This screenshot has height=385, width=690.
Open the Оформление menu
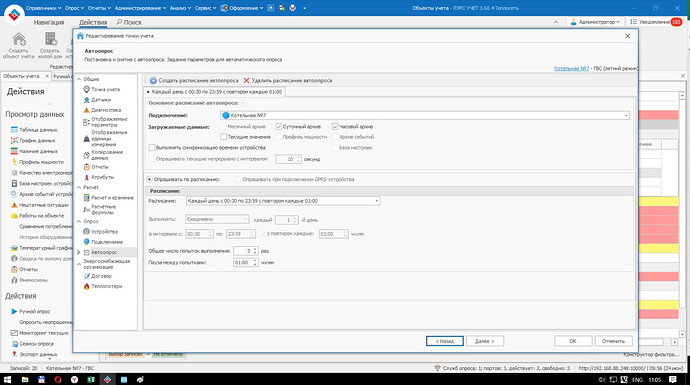point(242,8)
